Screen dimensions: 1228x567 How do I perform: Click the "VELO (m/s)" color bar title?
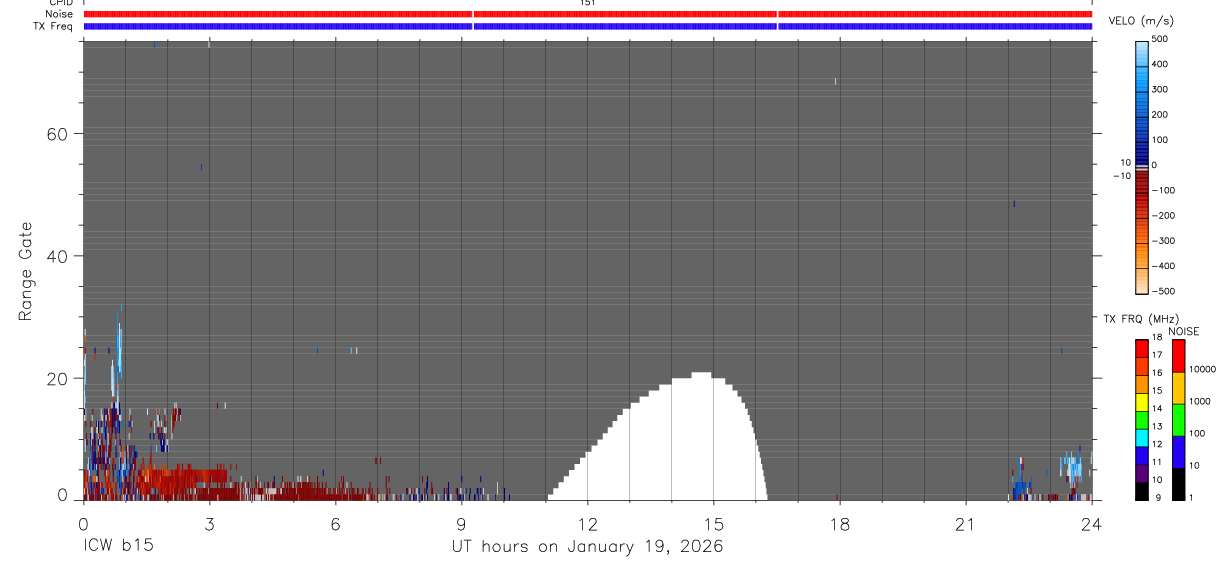pyautogui.click(x=1141, y=21)
